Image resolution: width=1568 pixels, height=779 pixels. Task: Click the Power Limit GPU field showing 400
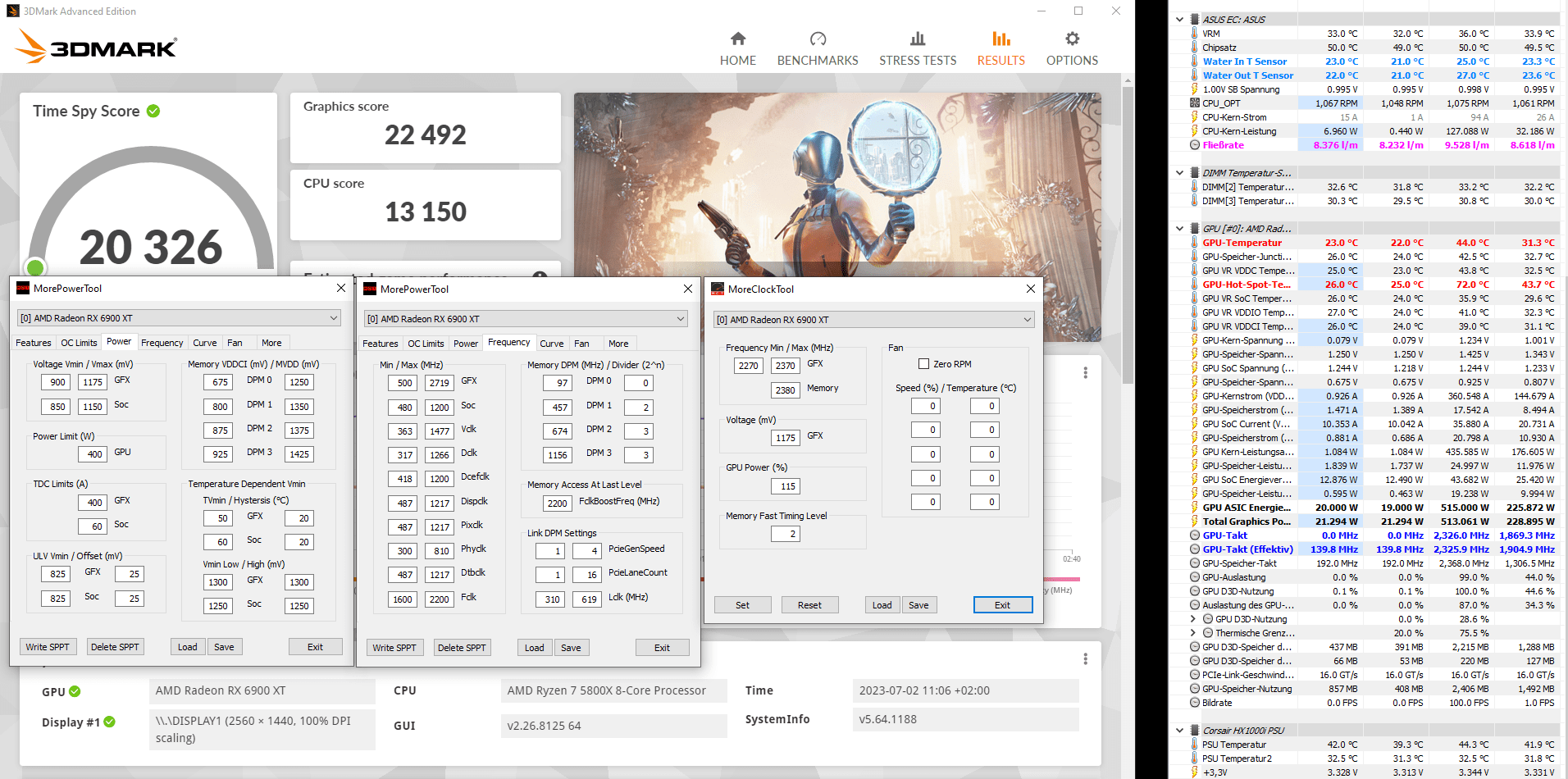(94, 454)
